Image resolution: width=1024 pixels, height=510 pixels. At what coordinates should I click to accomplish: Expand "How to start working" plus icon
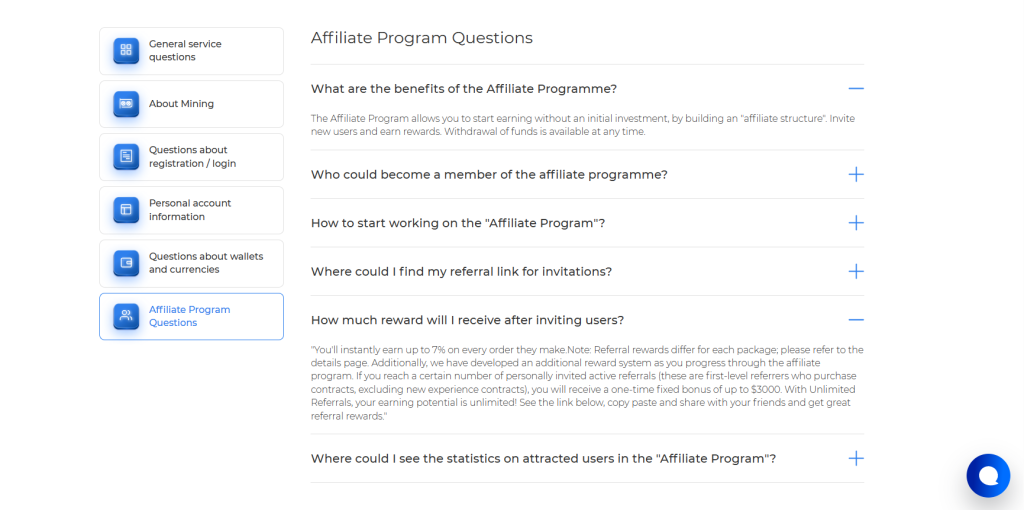pyautogui.click(x=855, y=223)
